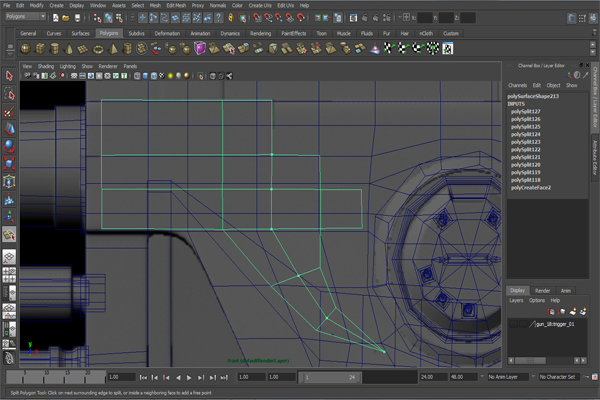The height and width of the screenshot is (400, 600).
Task: Choose the Lasso select tool
Action: coord(9,93)
